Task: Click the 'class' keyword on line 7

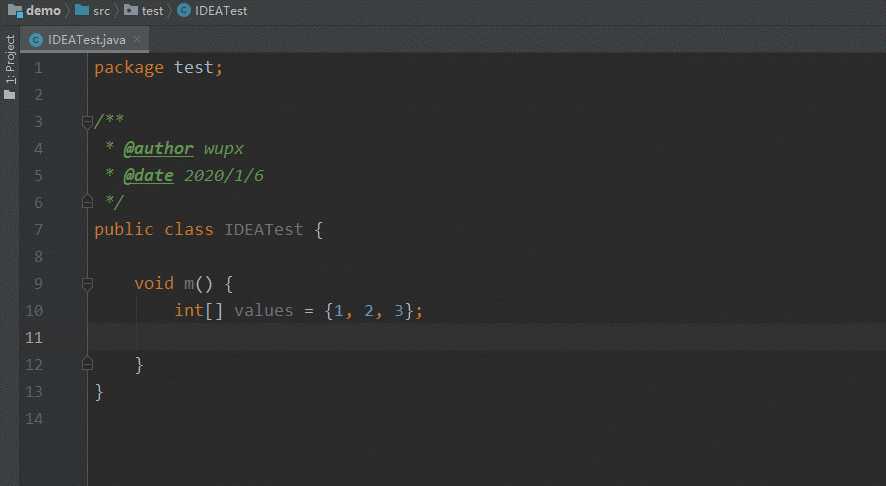Action: [189, 230]
